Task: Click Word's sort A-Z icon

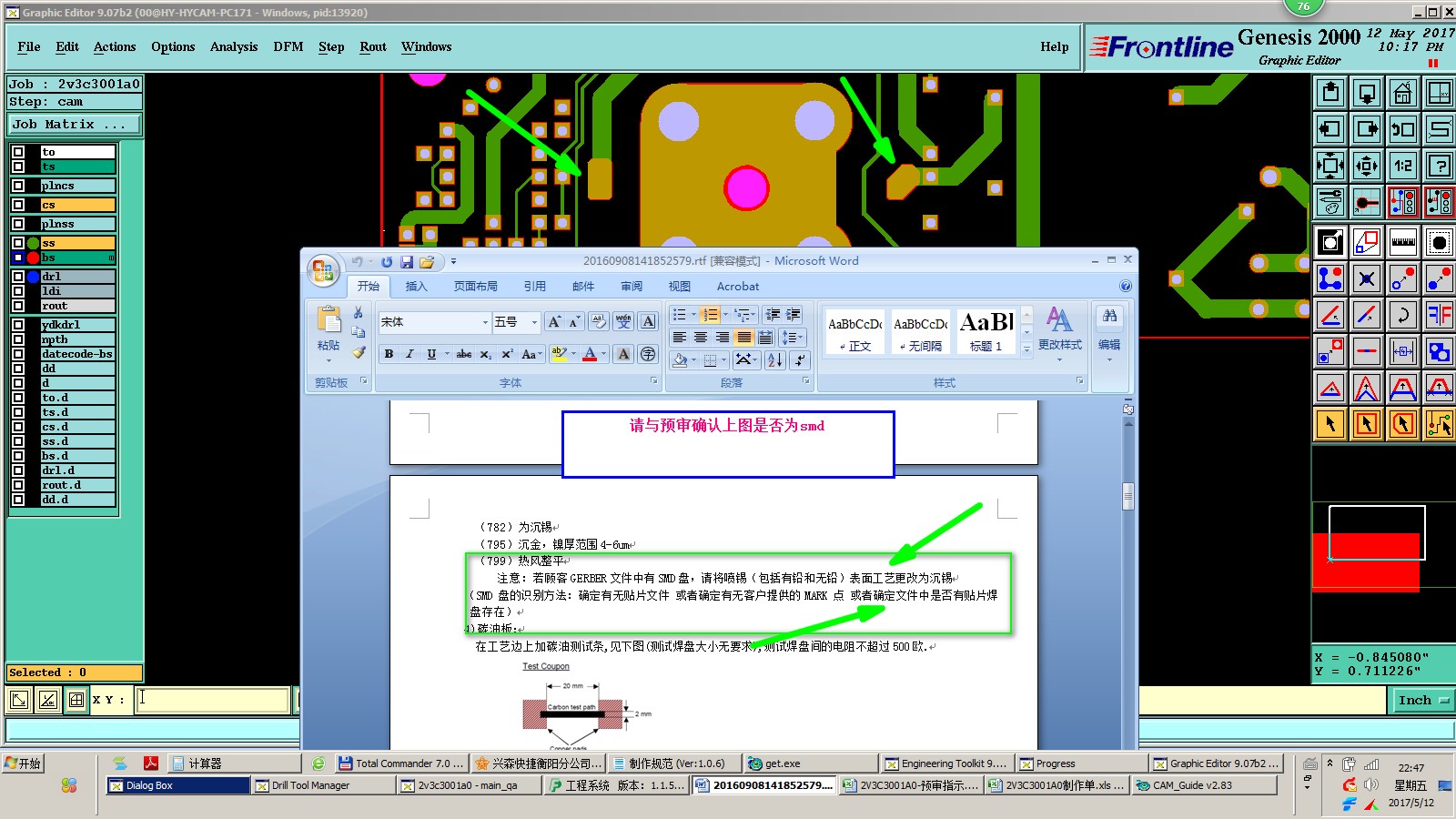Action: point(774,360)
